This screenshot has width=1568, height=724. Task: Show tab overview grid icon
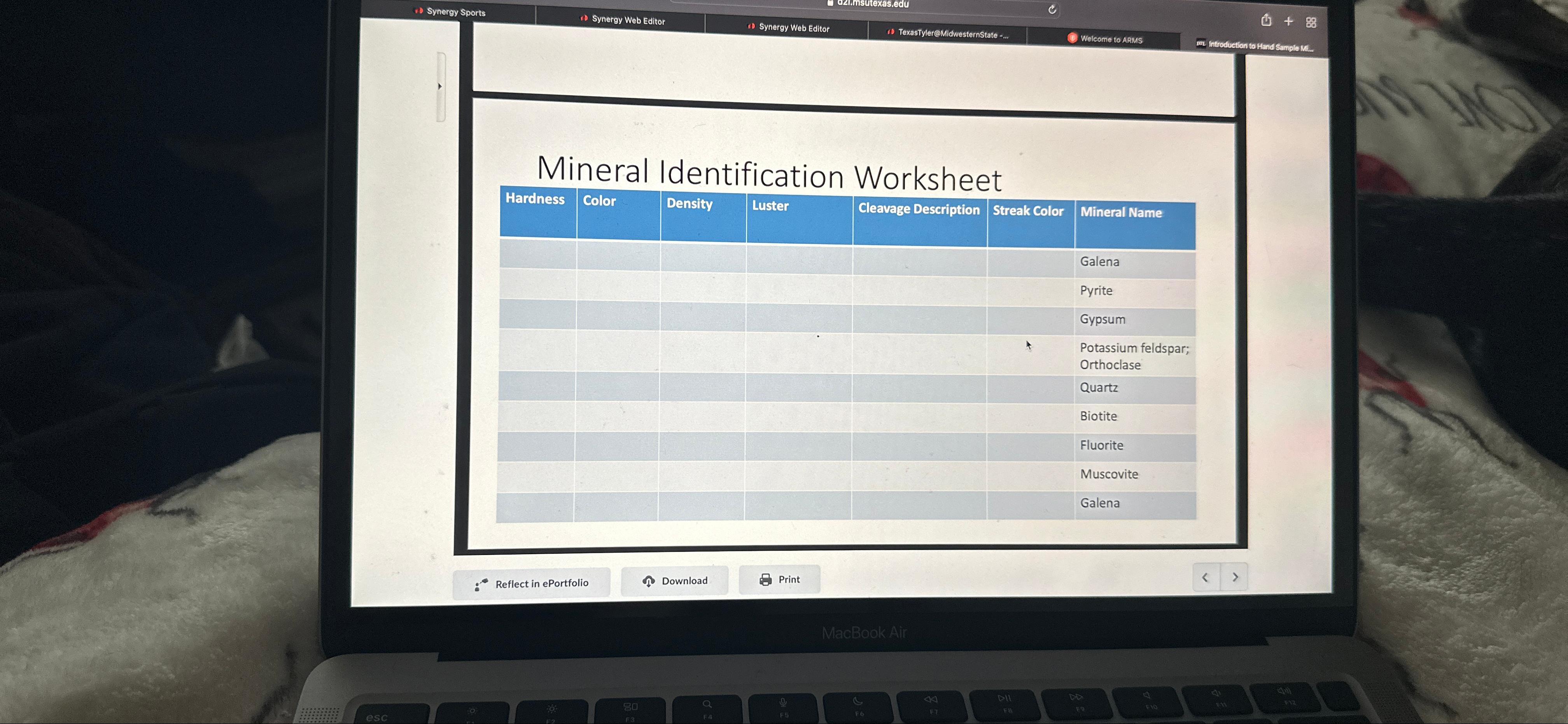click(x=1311, y=23)
